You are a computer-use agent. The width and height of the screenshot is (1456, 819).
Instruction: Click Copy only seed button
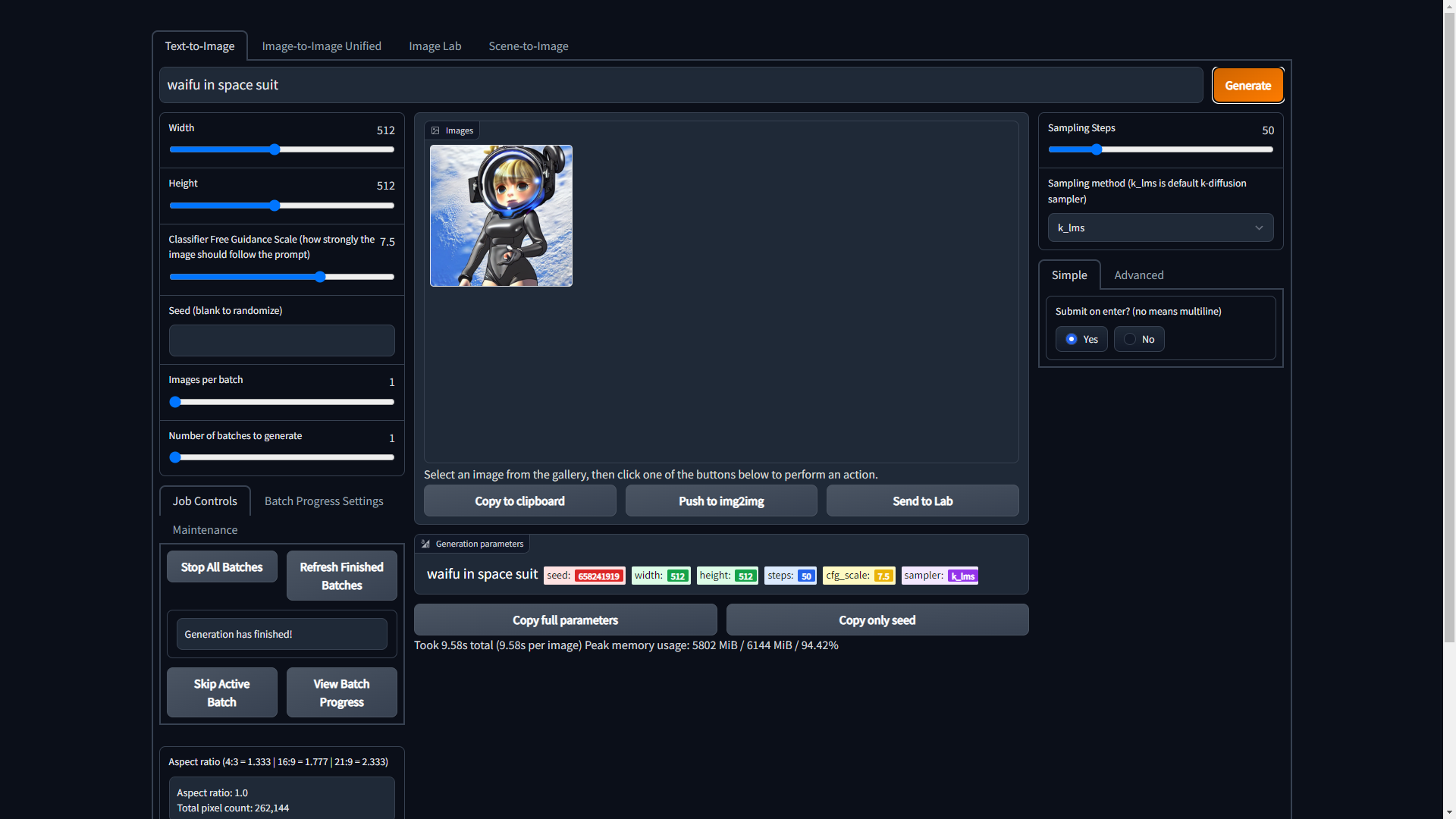click(877, 620)
